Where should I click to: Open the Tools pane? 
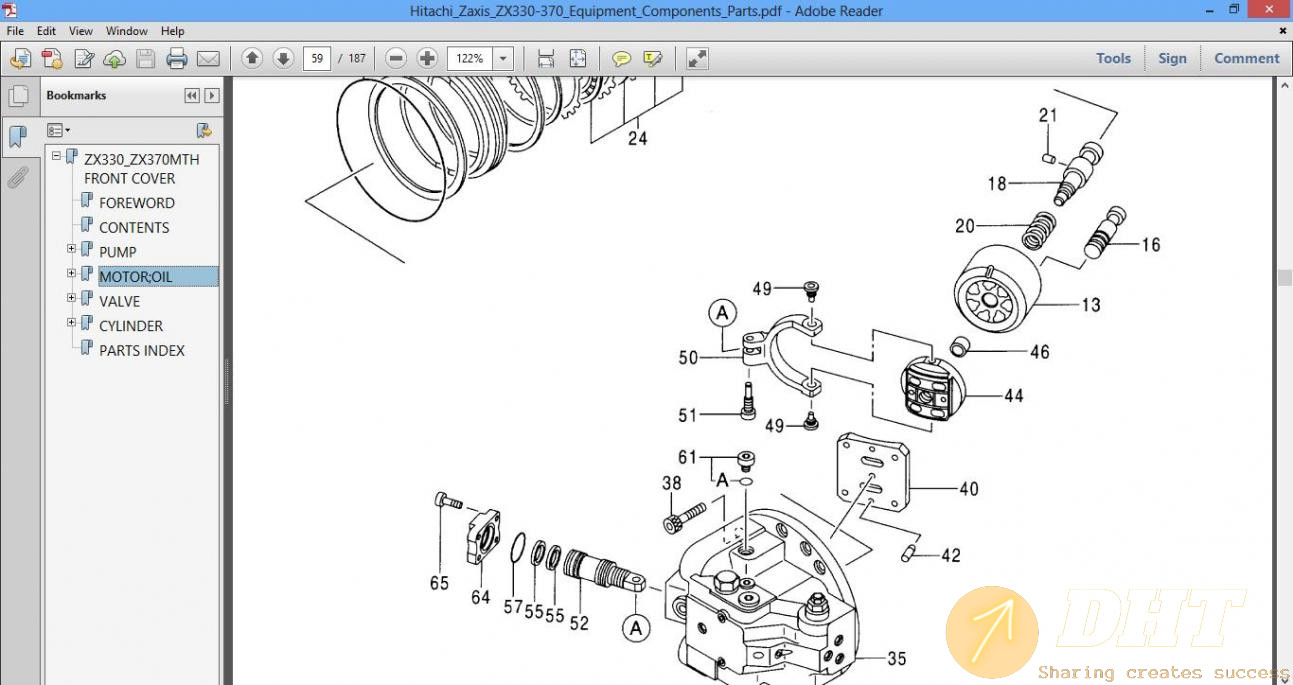pos(1113,58)
